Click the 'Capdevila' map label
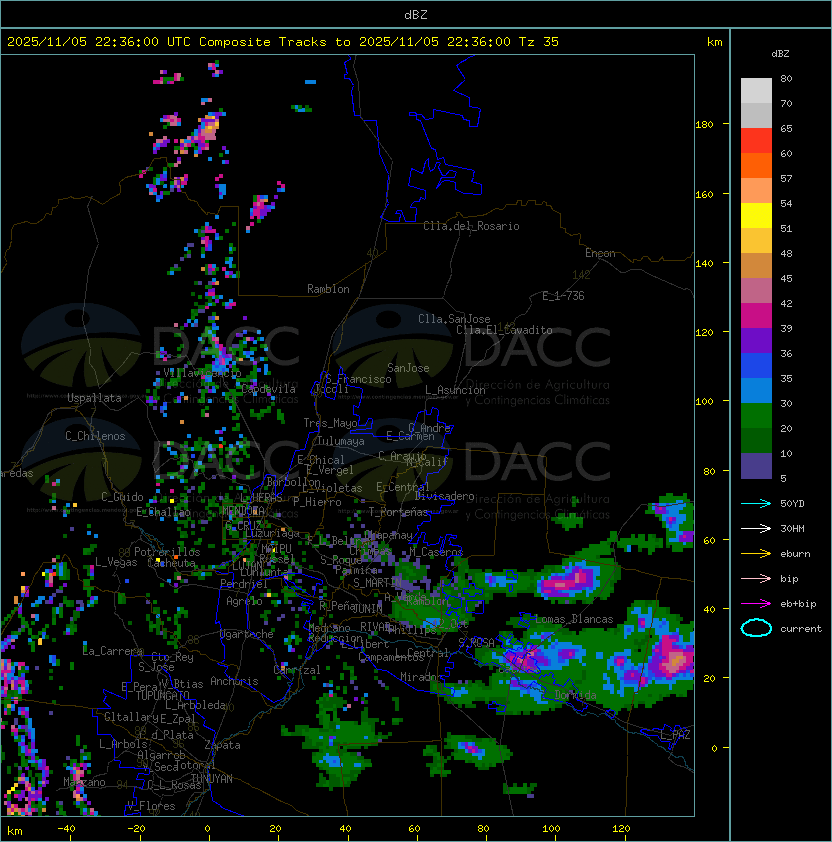Image resolution: width=832 pixels, height=842 pixels. click(269, 389)
